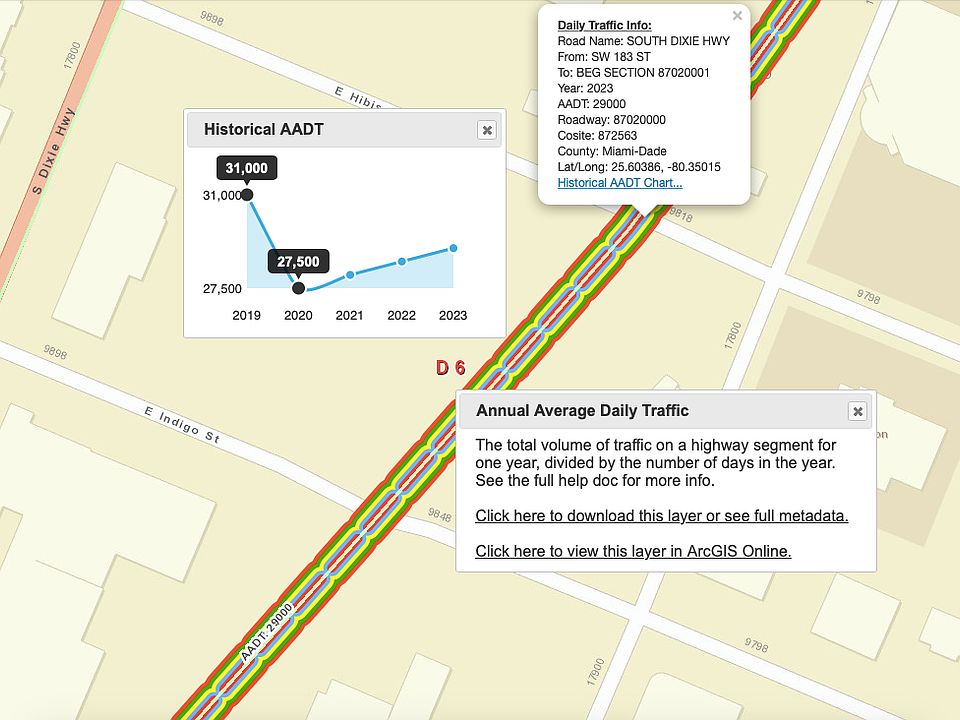Dismiss the Daily Traffic Info popup
Screen dimensions: 960x720
click(x=737, y=16)
